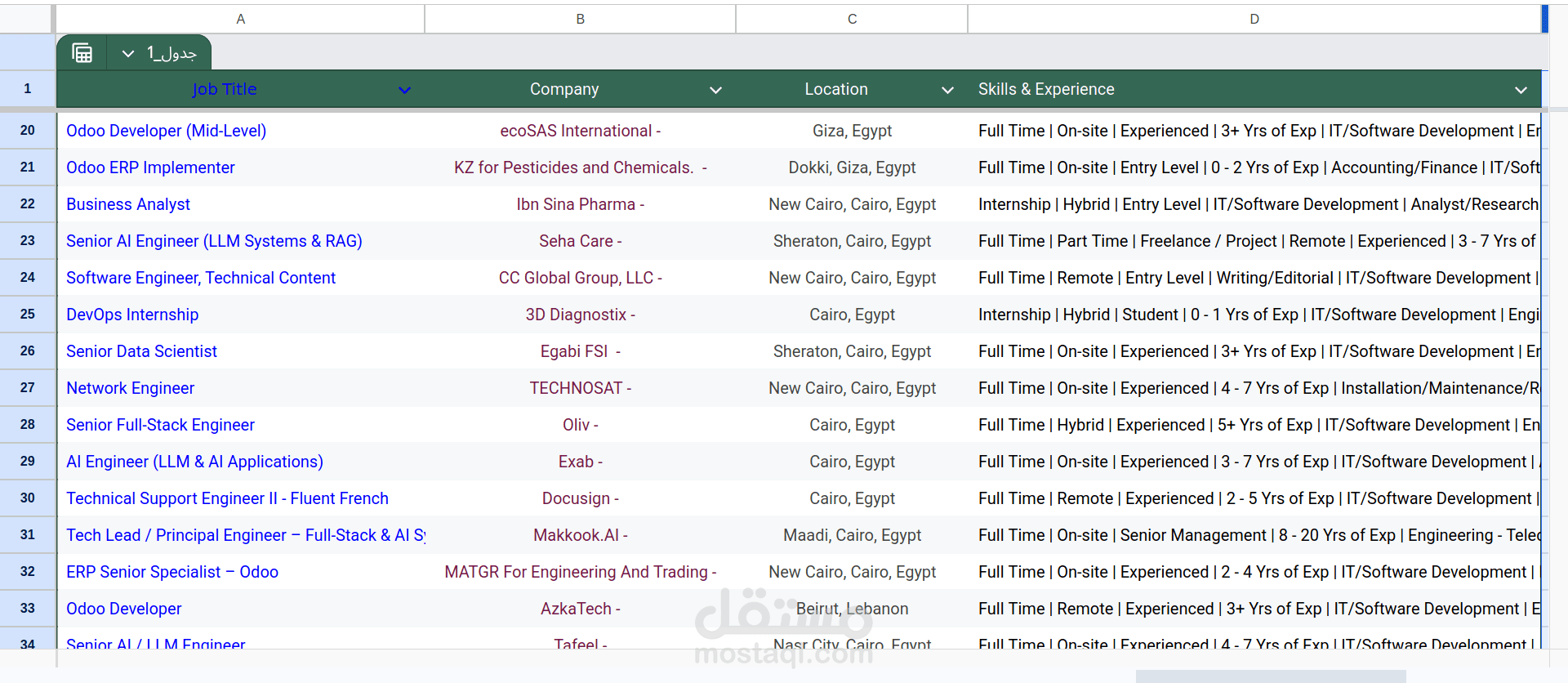
Task: Select the MATGR For Engineering And Trading cell
Action: (581, 572)
